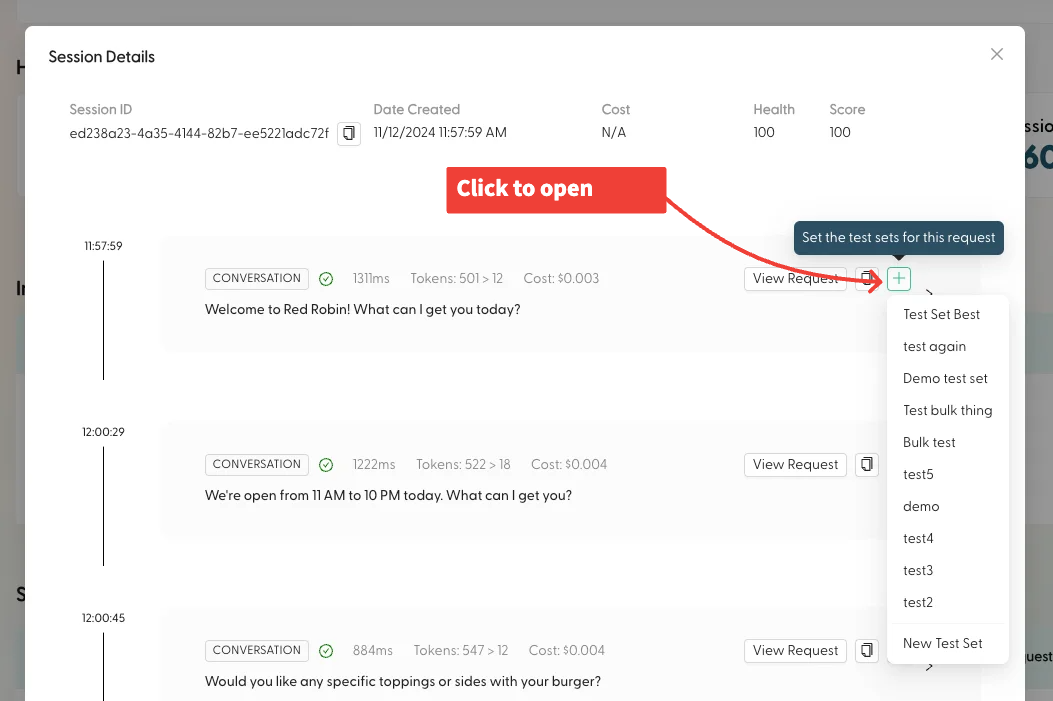The width and height of the screenshot is (1053, 701).
Task: Create a New Test Set
Action: coord(942,643)
